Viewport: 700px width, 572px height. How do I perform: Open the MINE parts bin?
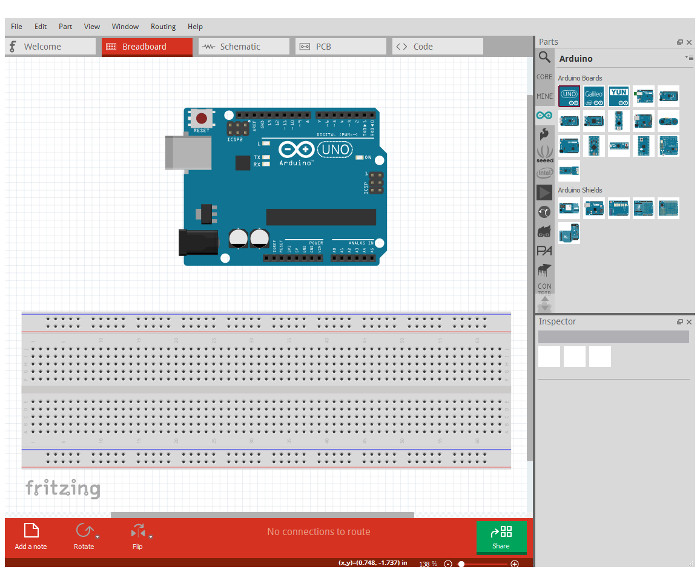tap(544, 96)
